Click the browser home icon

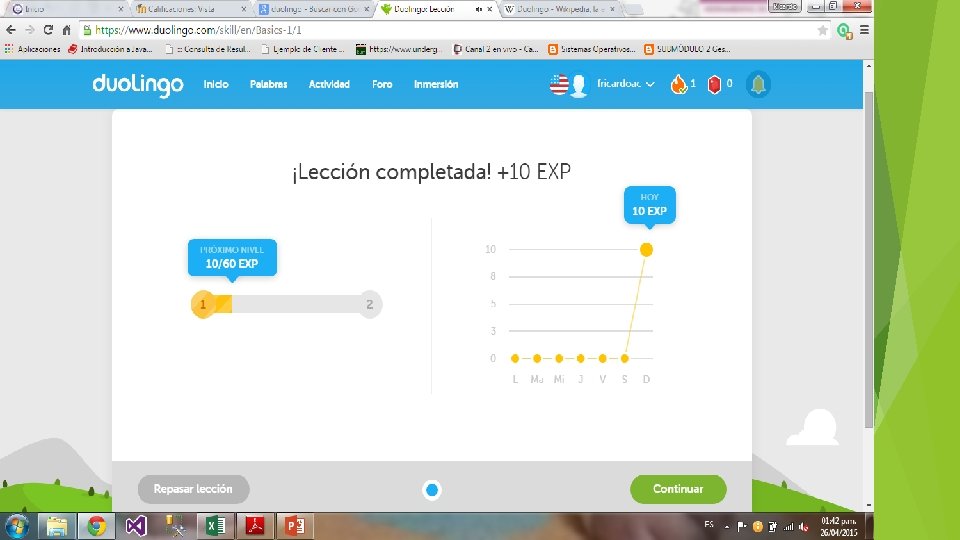pos(66,30)
